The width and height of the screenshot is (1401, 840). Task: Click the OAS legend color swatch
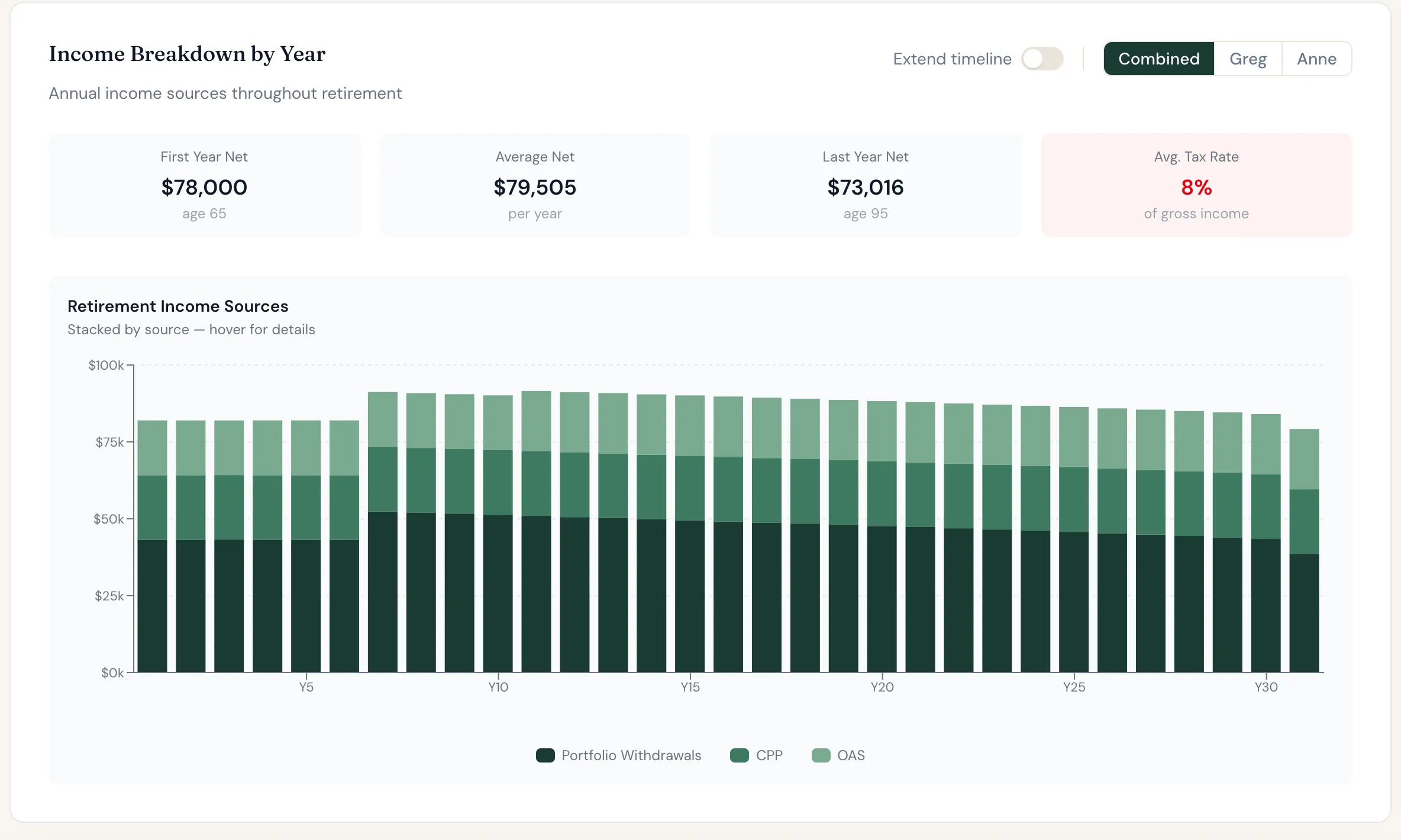(821, 755)
